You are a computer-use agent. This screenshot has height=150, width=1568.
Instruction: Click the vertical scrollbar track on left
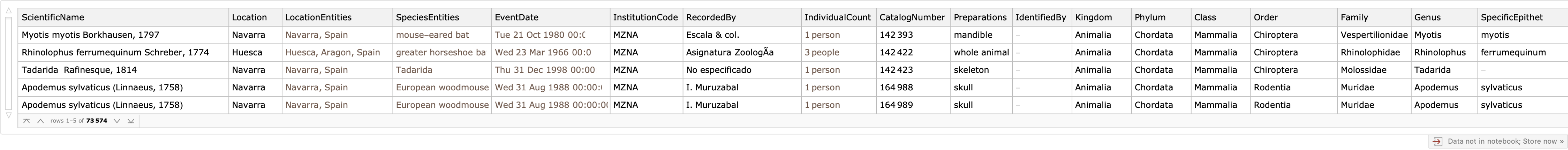[x=8, y=61]
